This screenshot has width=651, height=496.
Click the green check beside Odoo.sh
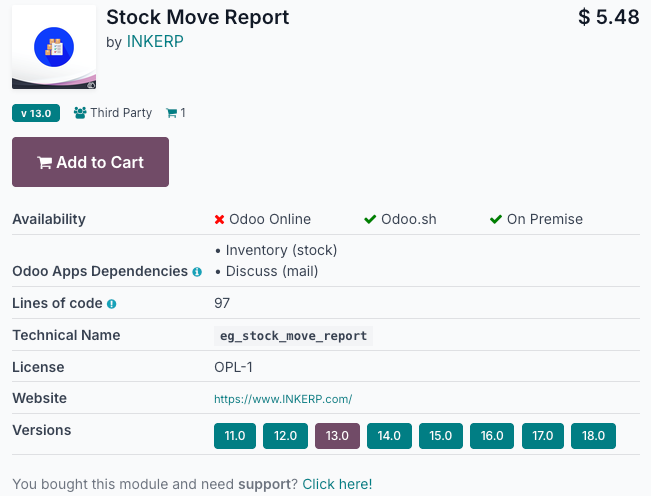click(370, 219)
